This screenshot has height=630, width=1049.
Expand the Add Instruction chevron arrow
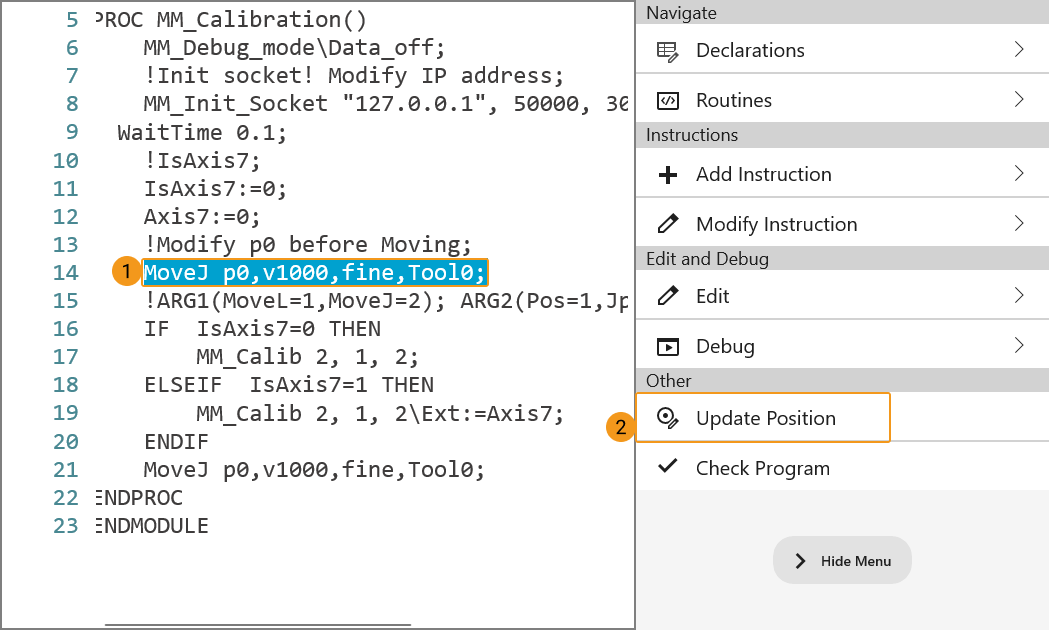(1019, 174)
